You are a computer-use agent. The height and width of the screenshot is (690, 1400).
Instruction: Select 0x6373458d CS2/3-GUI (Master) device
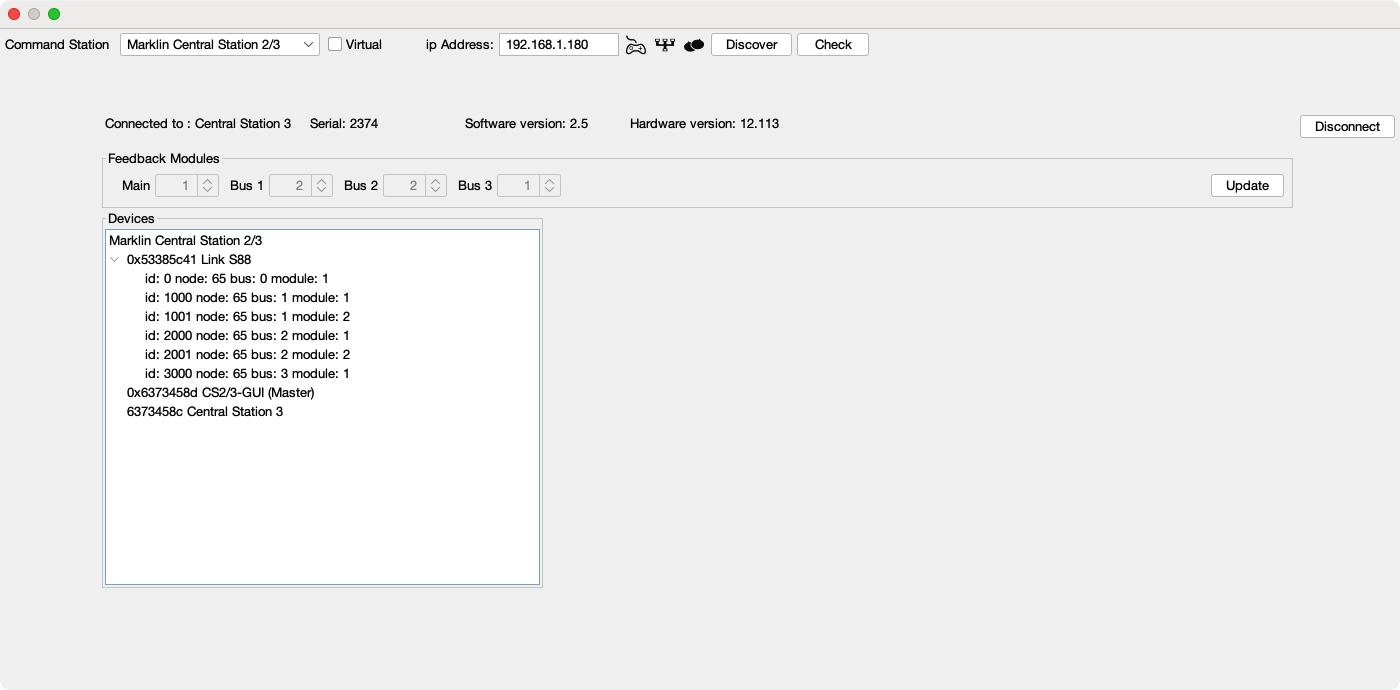(x=220, y=393)
